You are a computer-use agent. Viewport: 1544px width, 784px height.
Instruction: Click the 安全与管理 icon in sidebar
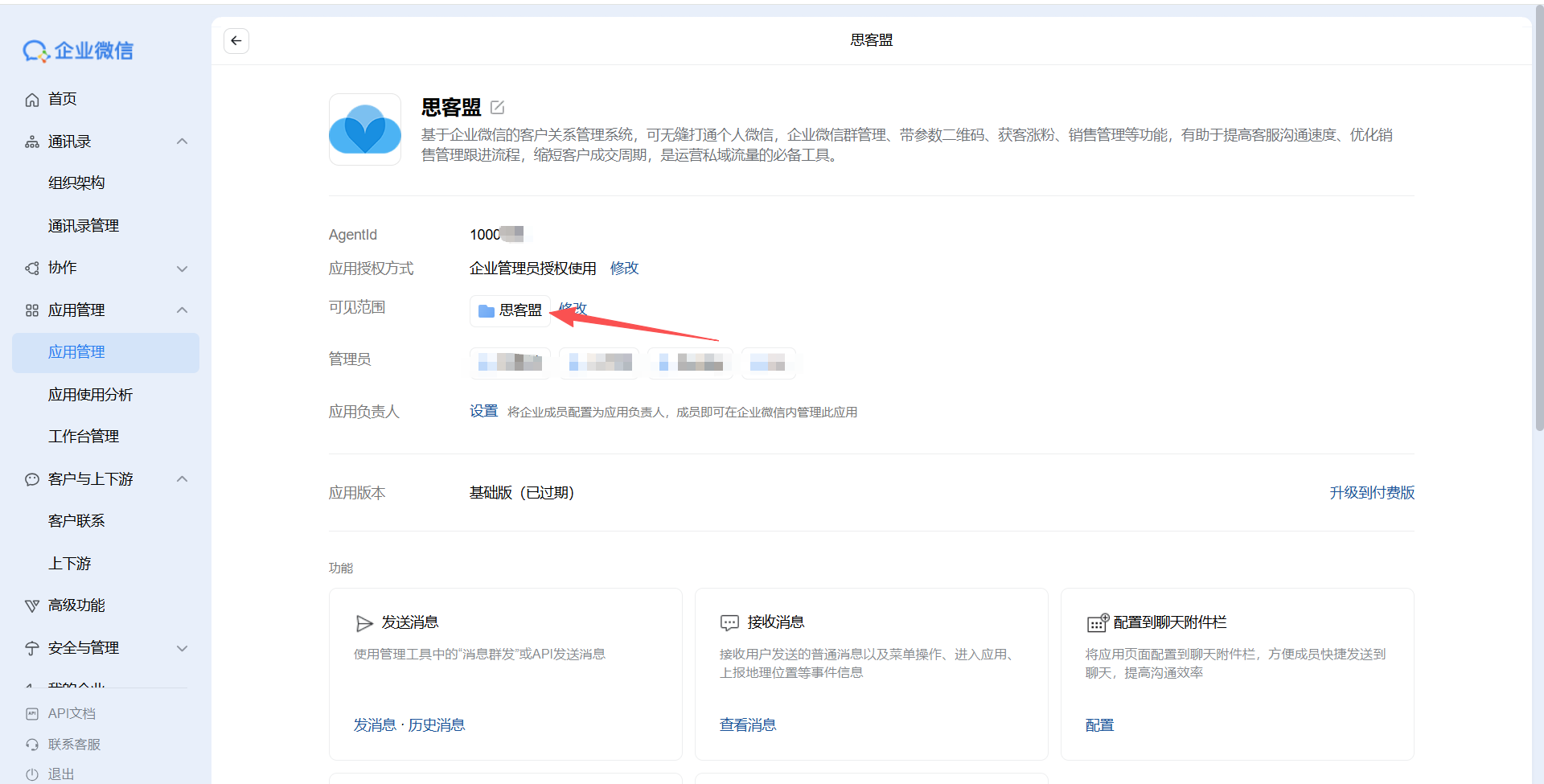coord(32,648)
